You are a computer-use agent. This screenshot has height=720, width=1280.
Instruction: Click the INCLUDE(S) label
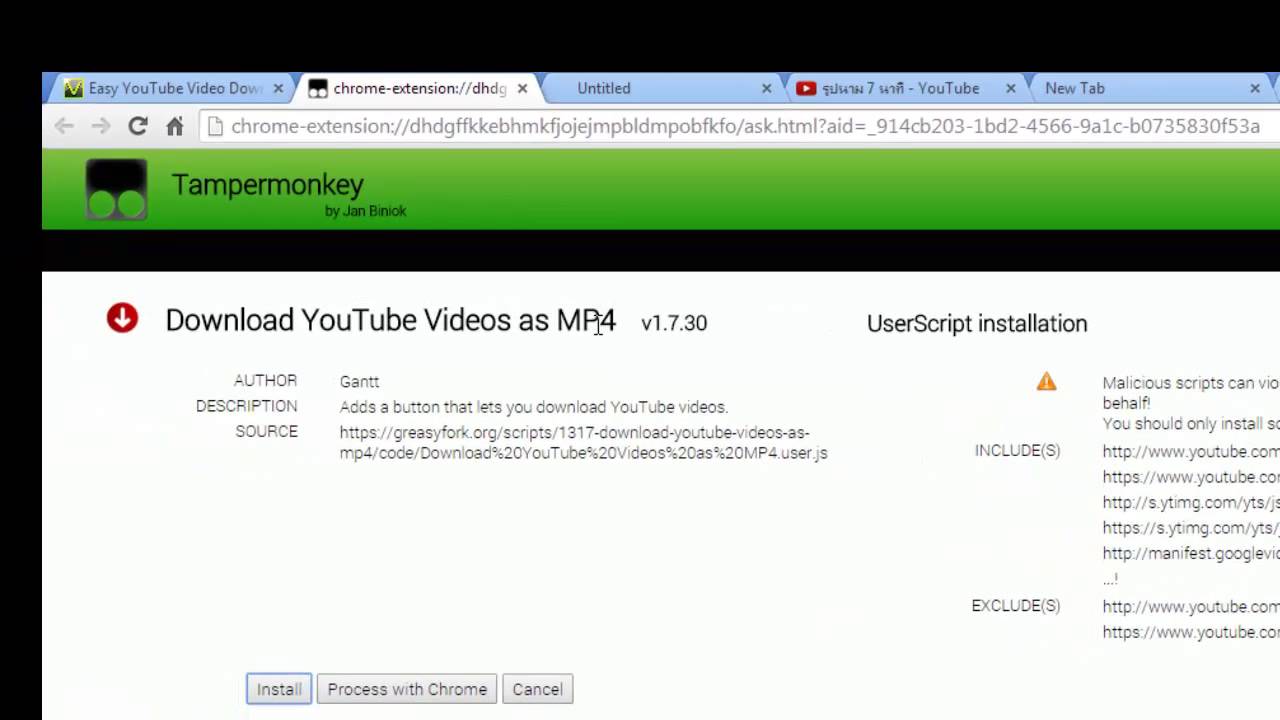[1017, 451]
